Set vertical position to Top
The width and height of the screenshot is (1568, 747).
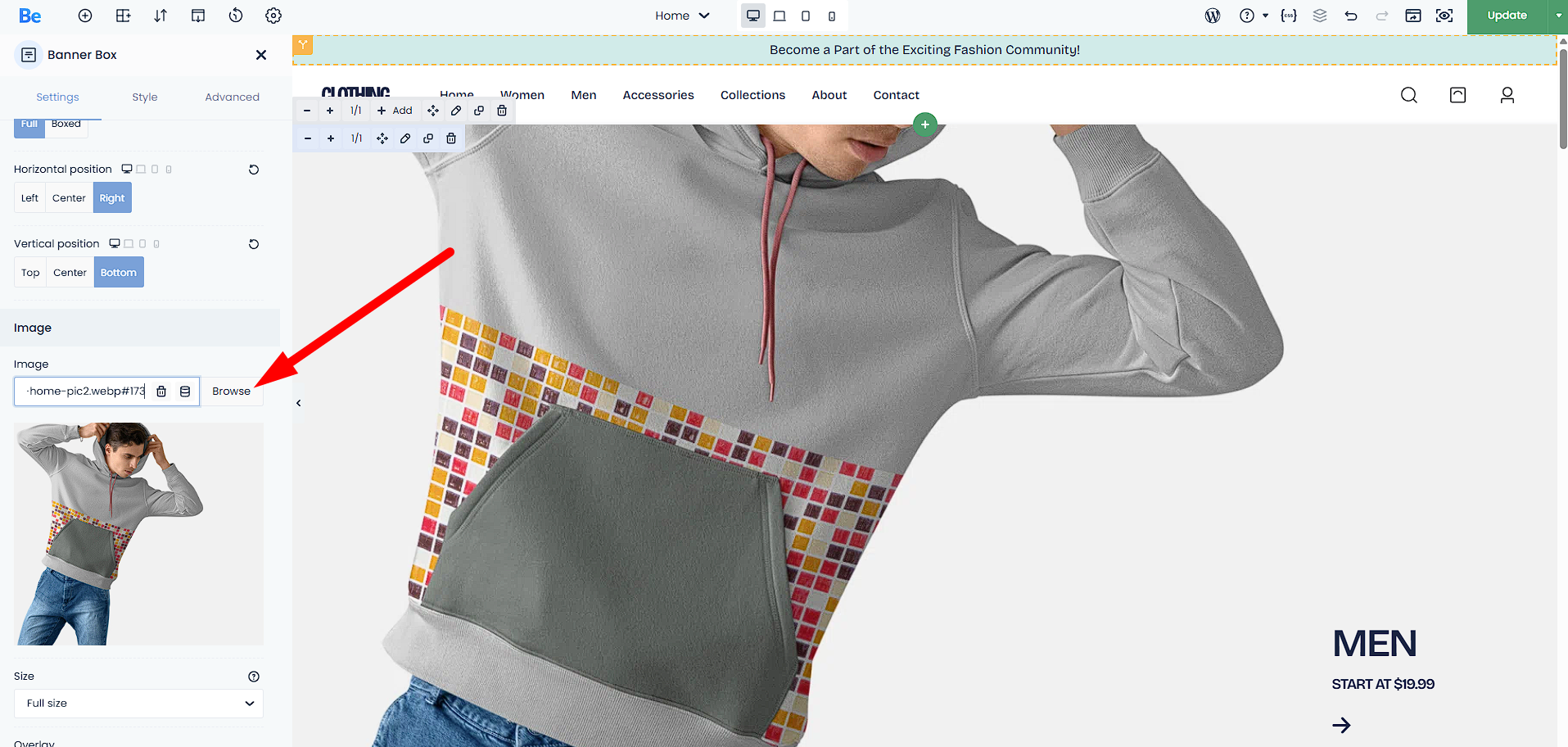pos(30,273)
